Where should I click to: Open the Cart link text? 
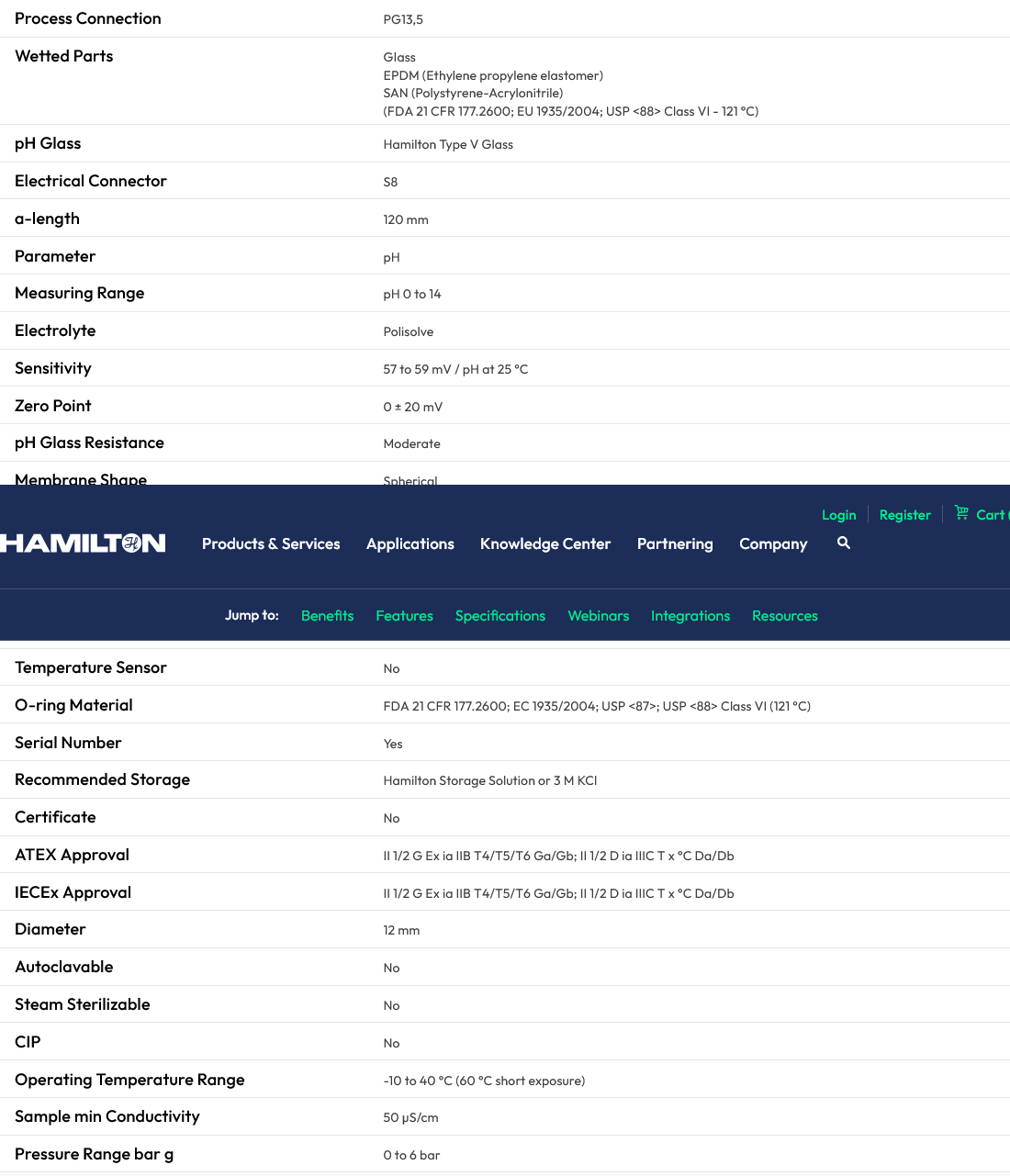coord(992,515)
